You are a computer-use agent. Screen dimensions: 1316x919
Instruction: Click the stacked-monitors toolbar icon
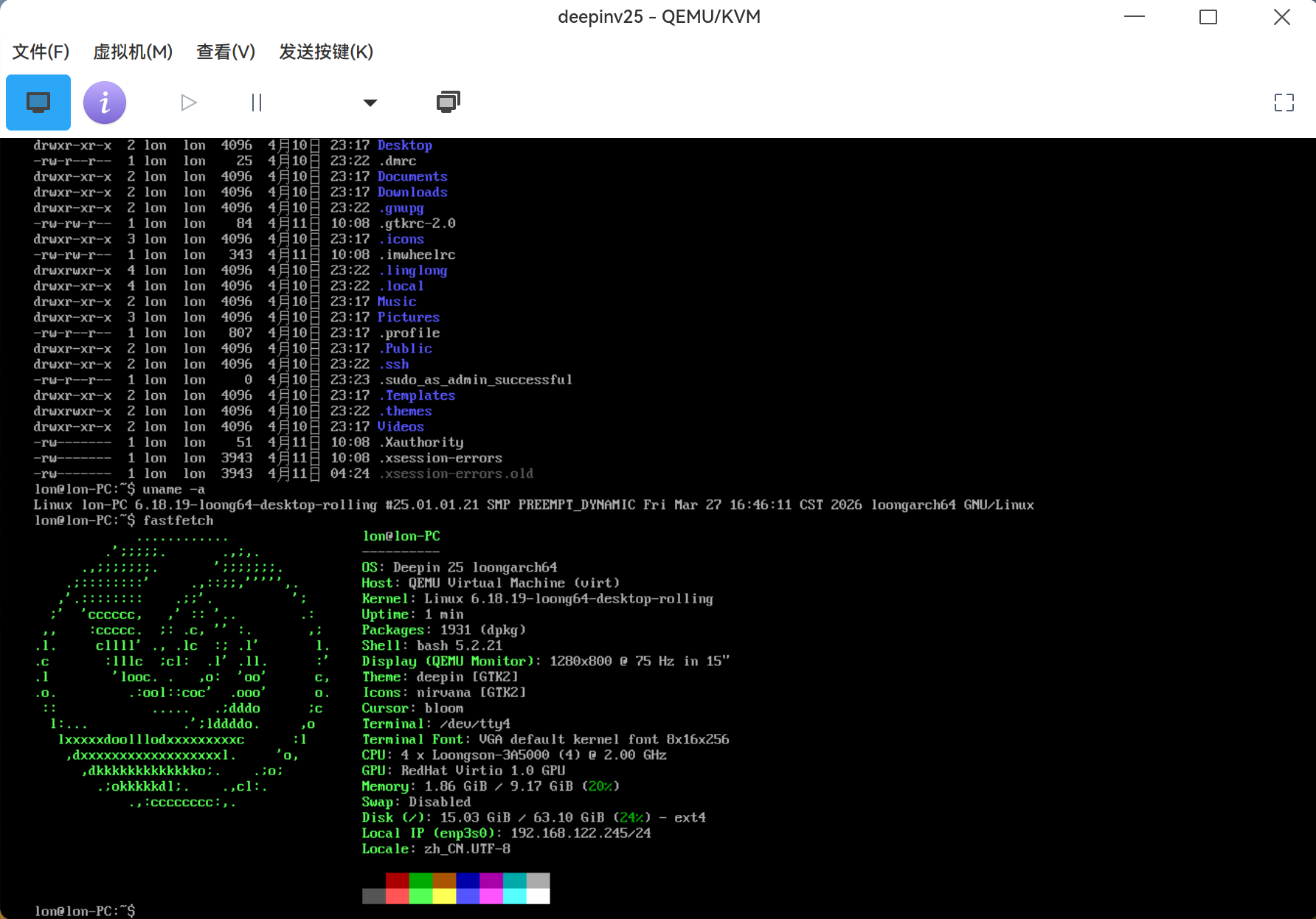point(447,103)
